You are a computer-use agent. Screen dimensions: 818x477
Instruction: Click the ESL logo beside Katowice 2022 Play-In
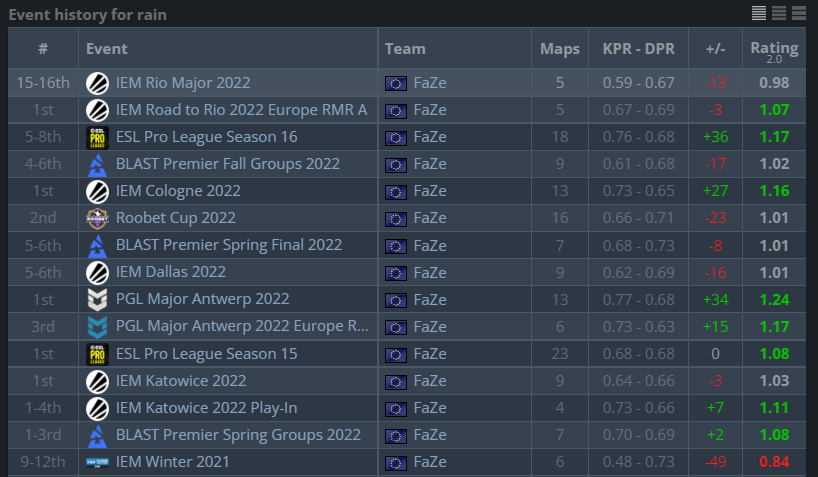click(97, 408)
